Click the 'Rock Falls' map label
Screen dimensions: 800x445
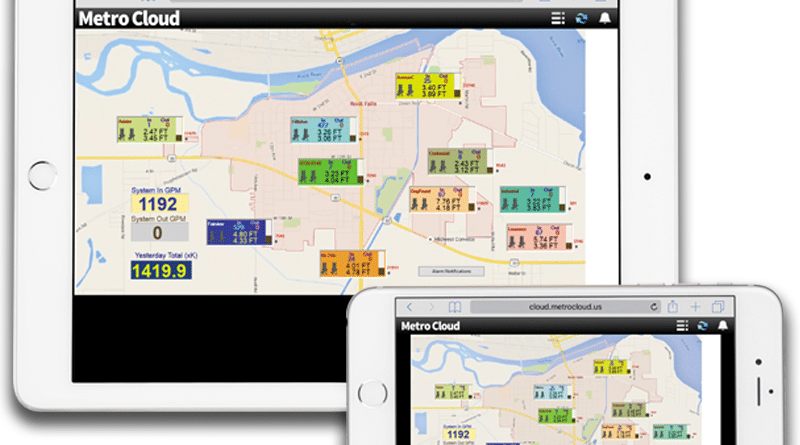(363, 104)
